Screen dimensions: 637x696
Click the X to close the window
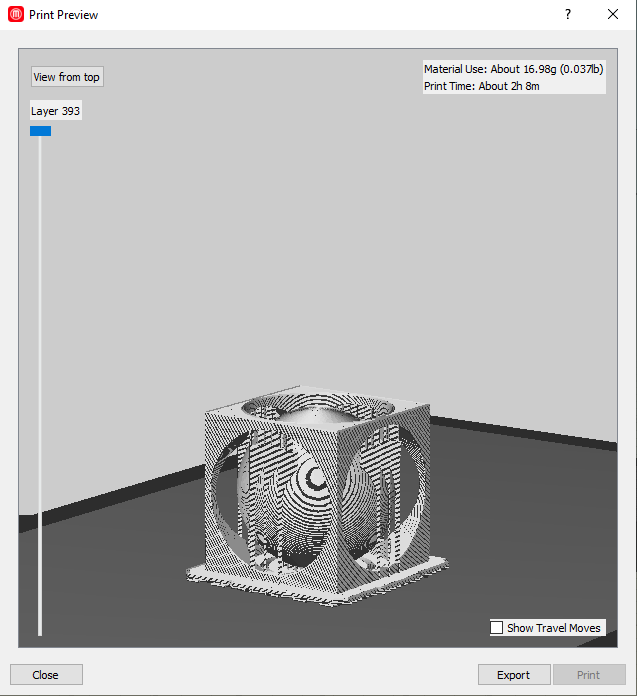click(613, 14)
